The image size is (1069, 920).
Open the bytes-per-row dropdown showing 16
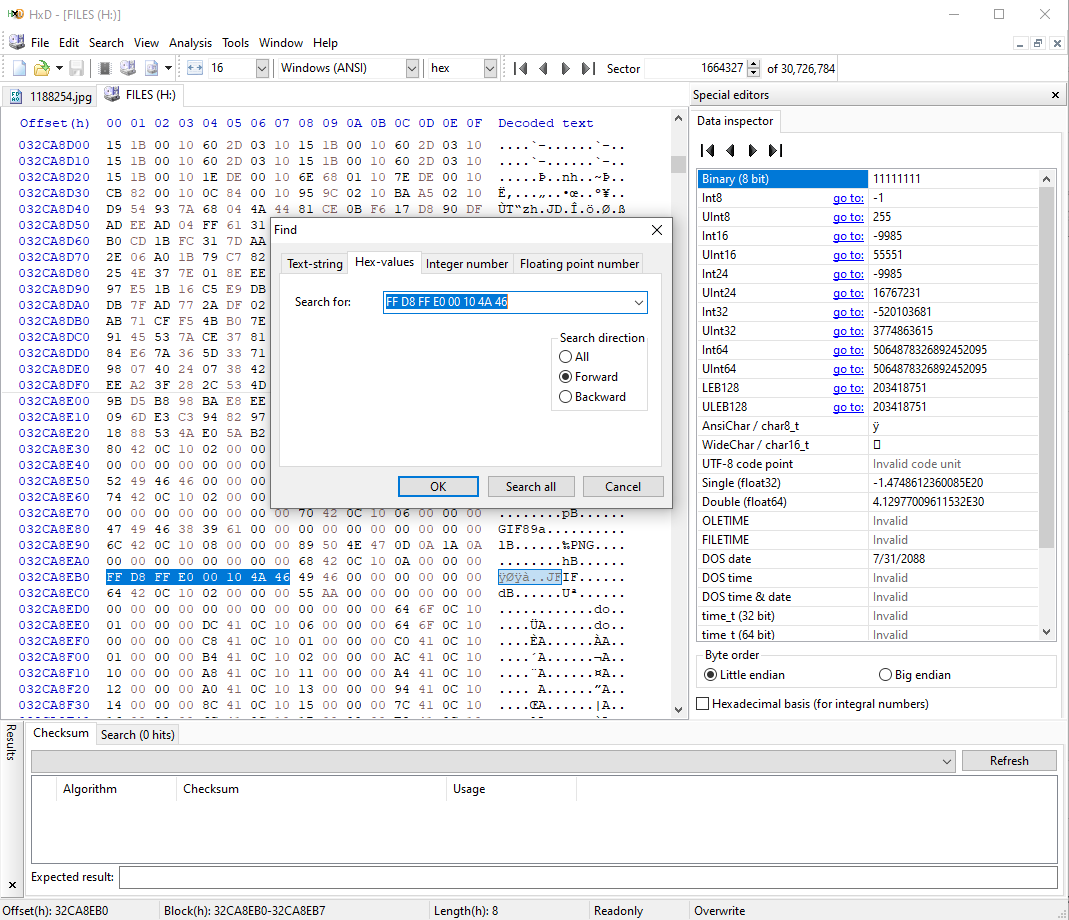click(x=261, y=68)
